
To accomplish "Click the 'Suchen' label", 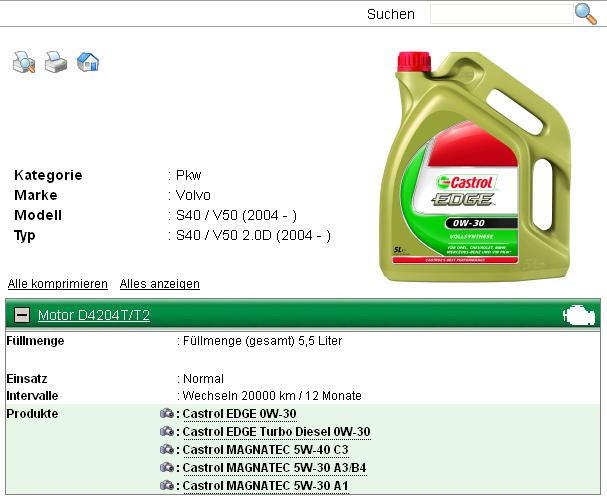I will tap(391, 14).
